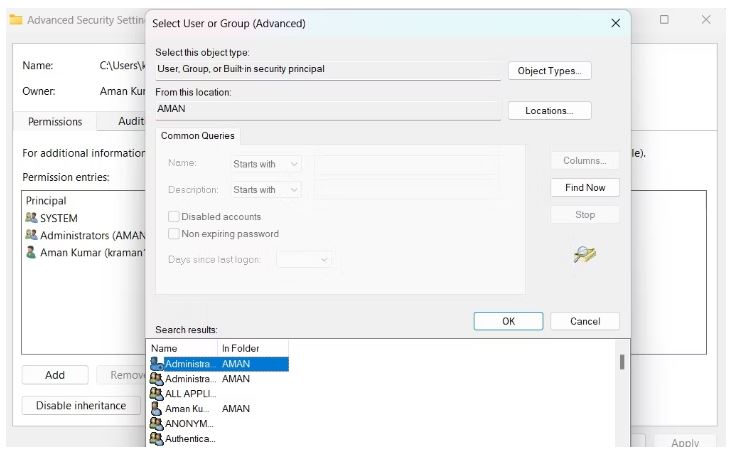The height and width of the screenshot is (453, 731).
Task: Open the Name 'Starts with' dropdown
Action: pyautogui.click(x=266, y=164)
